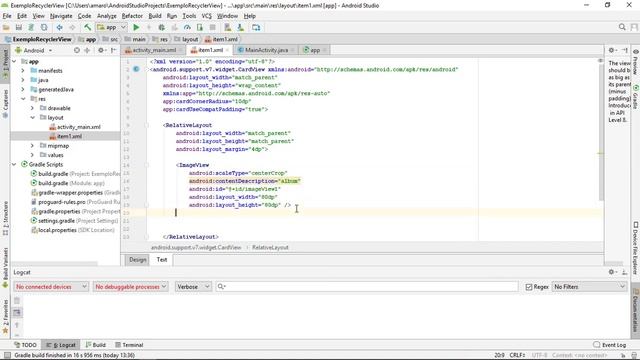Open the app run configuration dropdown
Viewport: 640px width, 360px height.
pyautogui.click(x=111, y=27)
